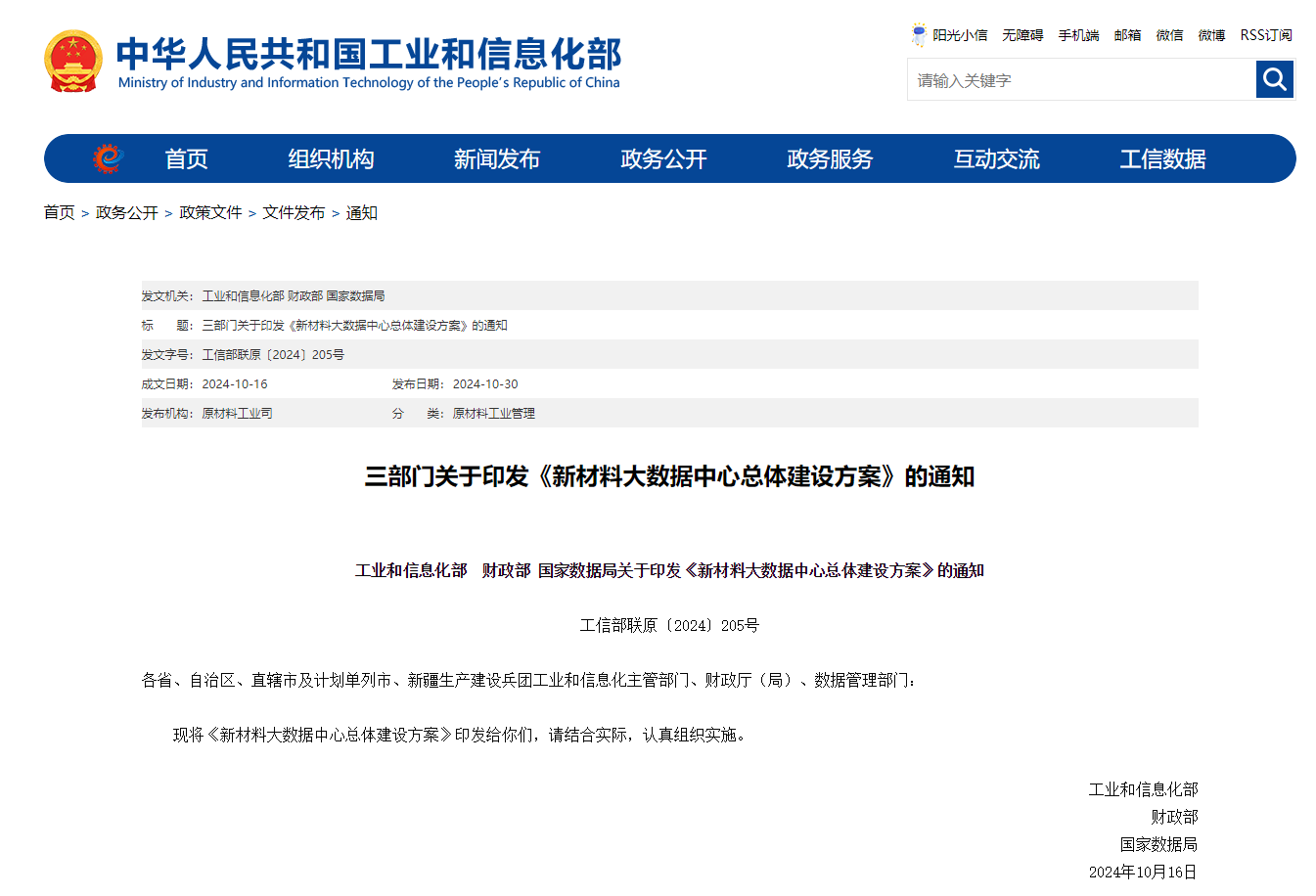Go to 首页 from the navigation bar
Screen dimensions: 1316x896
click(186, 158)
